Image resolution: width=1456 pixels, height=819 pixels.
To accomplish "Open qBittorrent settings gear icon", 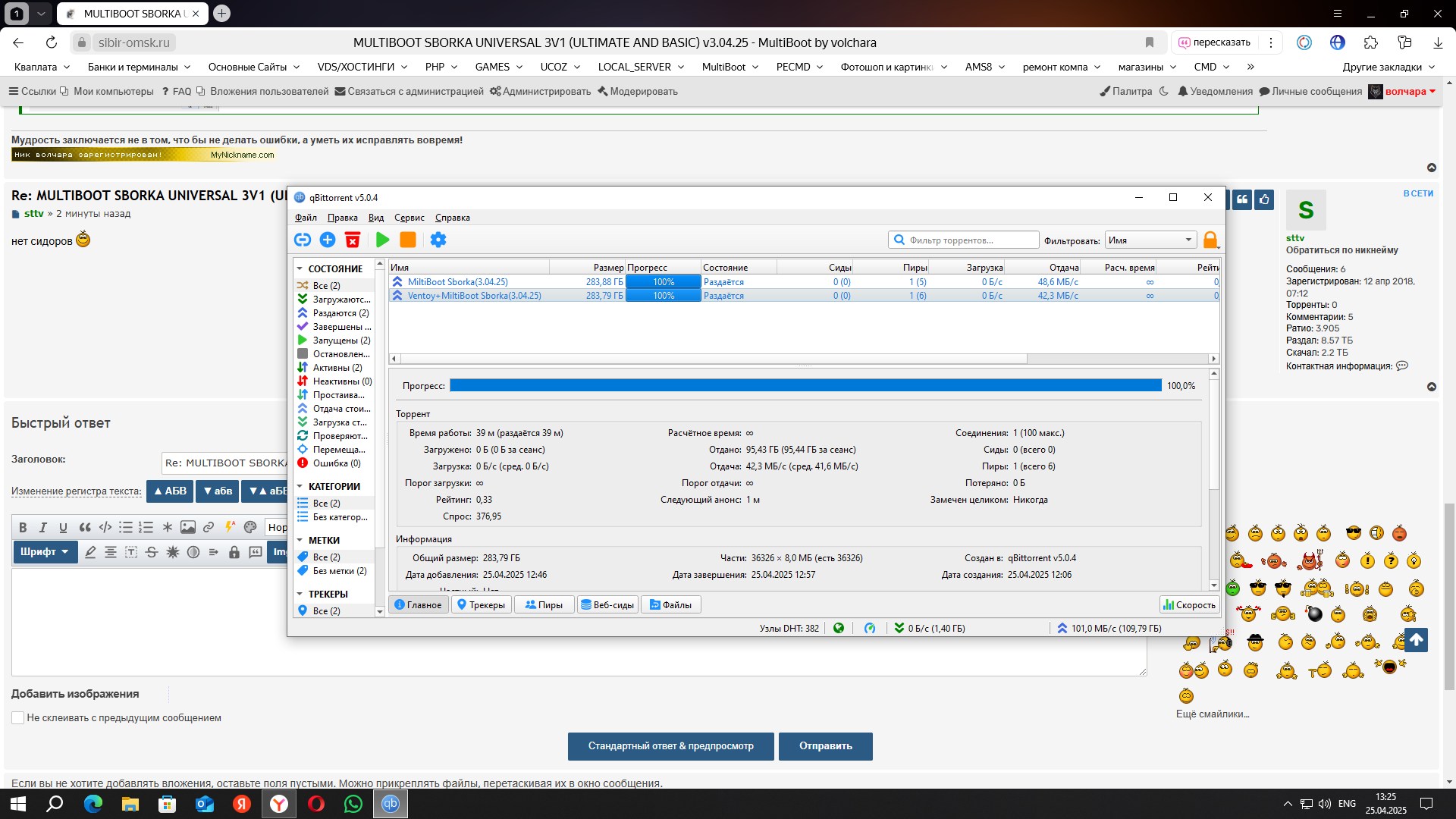I will click(x=438, y=240).
